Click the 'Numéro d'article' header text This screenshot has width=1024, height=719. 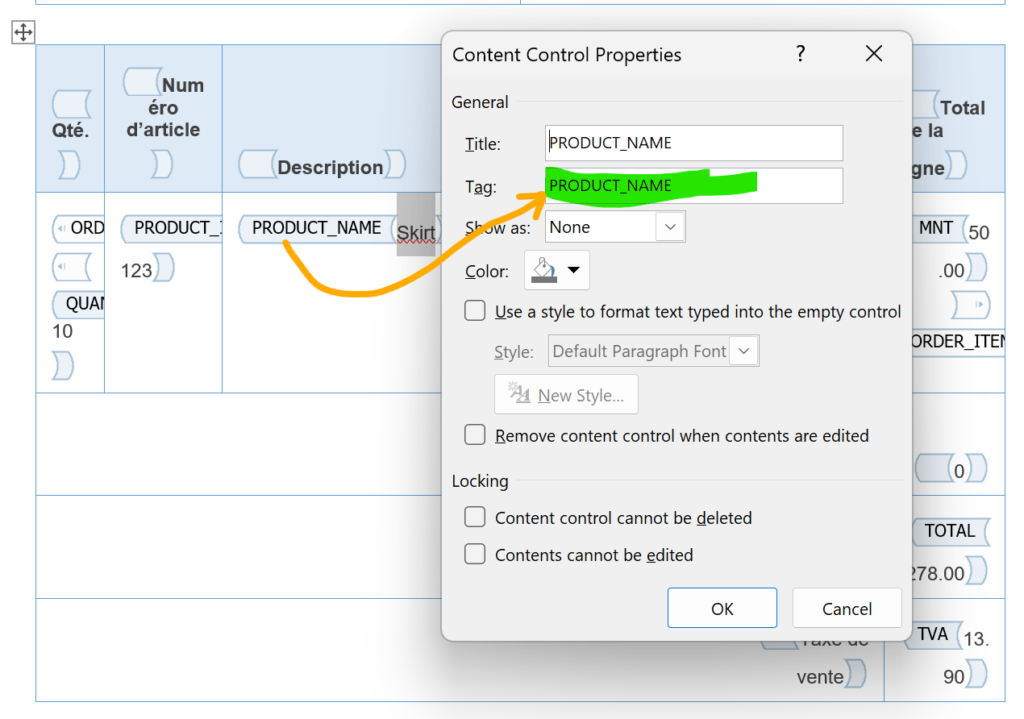click(164, 107)
